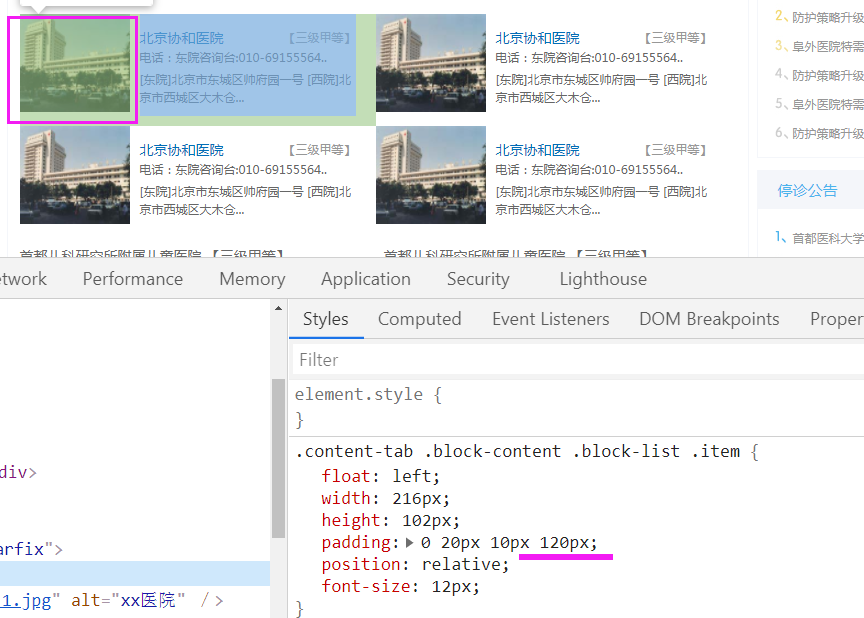The height and width of the screenshot is (618, 864).
Task: Switch to the Memory tab
Action: point(252,279)
